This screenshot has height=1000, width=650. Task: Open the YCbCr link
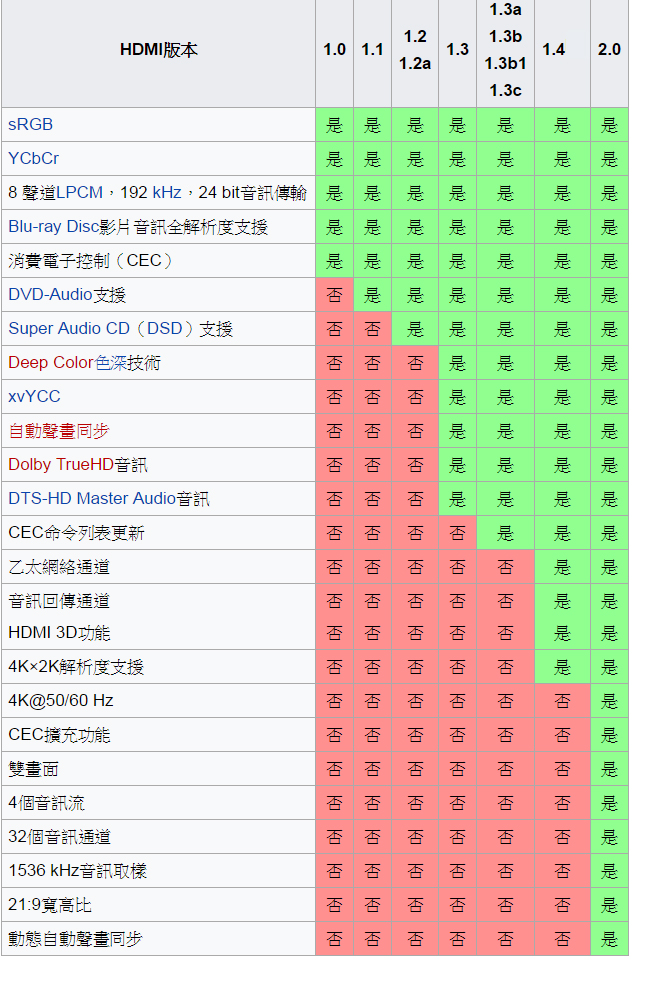pyautogui.click(x=33, y=158)
